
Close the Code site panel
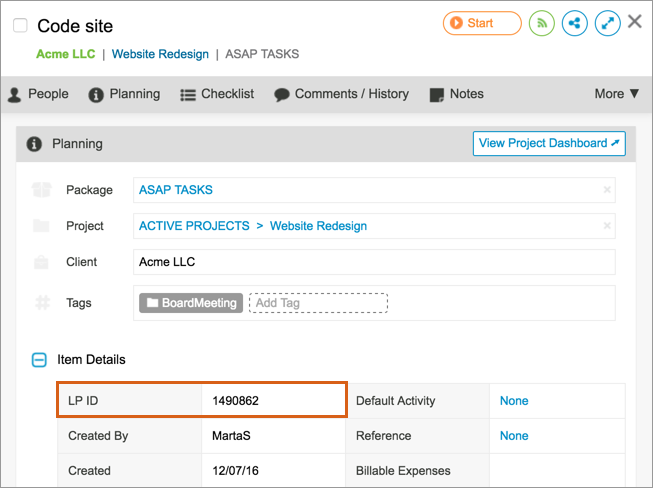634,22
